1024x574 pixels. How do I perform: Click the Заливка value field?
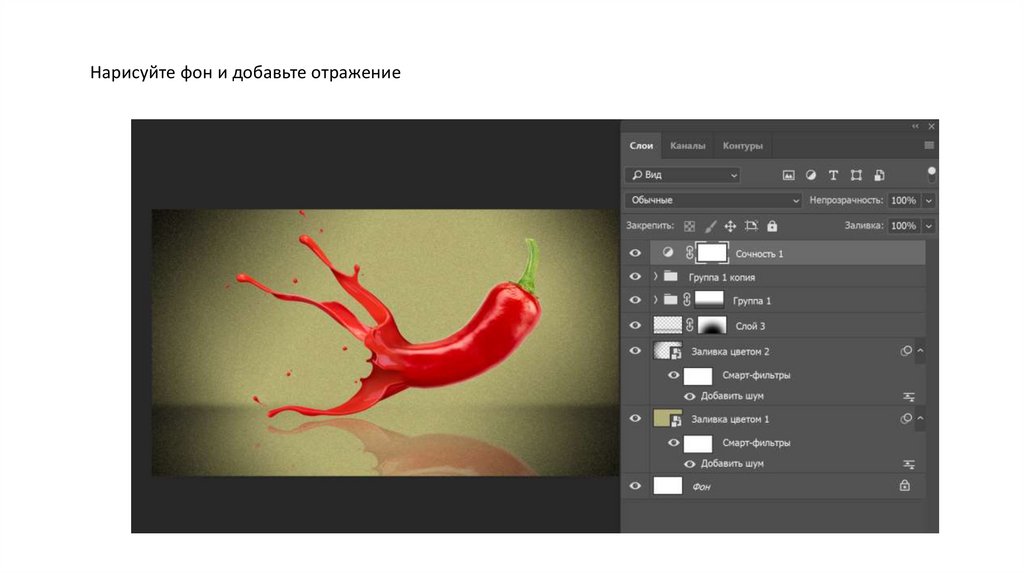[904, 226]
